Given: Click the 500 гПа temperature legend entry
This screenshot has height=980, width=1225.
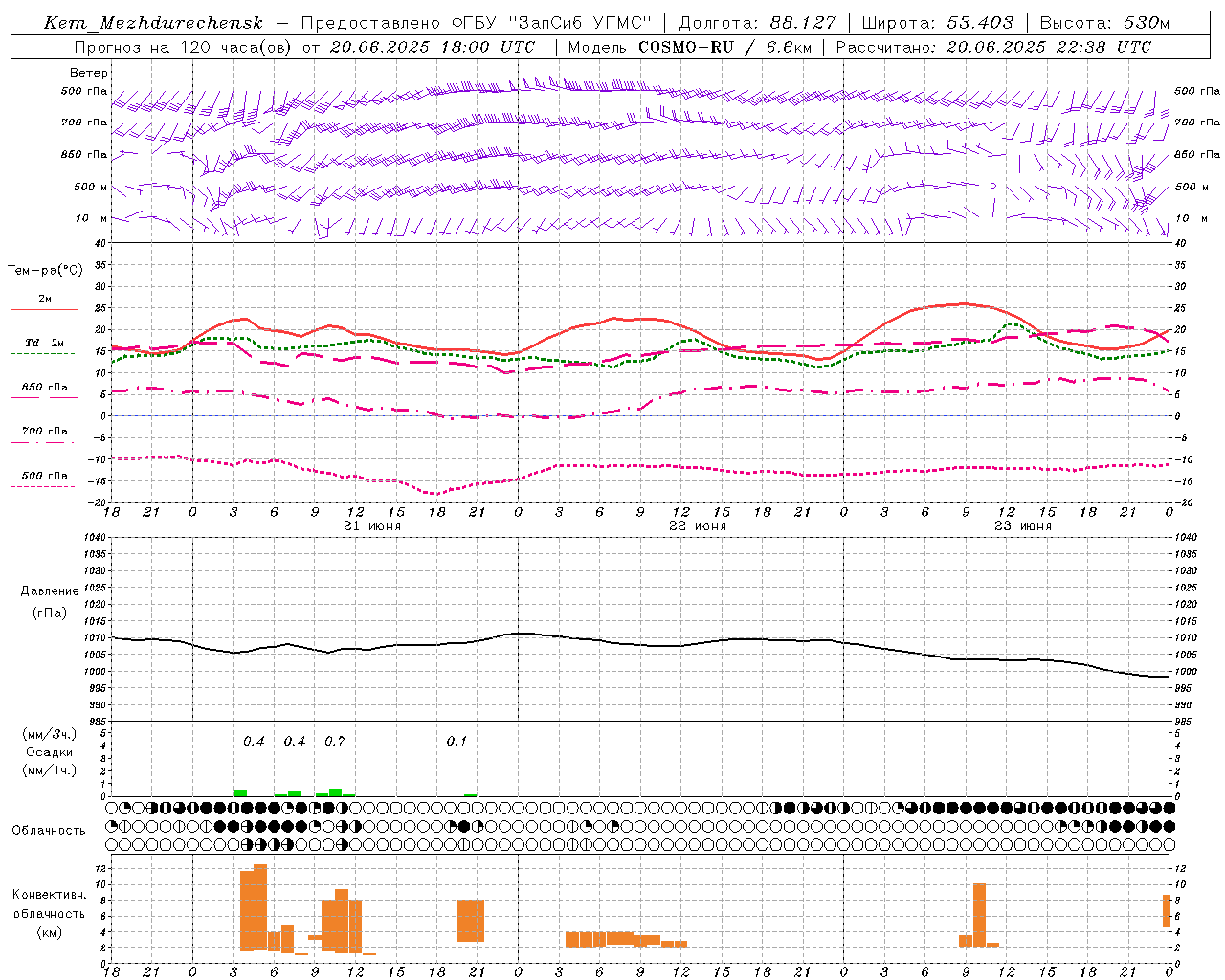Looking at the screenshot, I should click(x=44, y=476).
